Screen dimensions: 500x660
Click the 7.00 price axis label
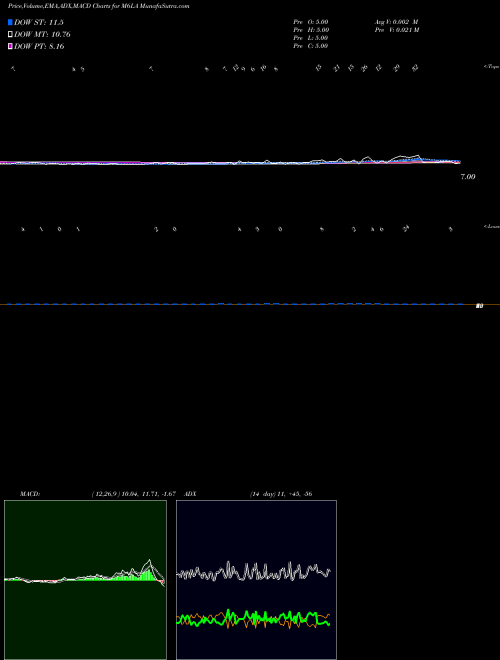(468, 177)
